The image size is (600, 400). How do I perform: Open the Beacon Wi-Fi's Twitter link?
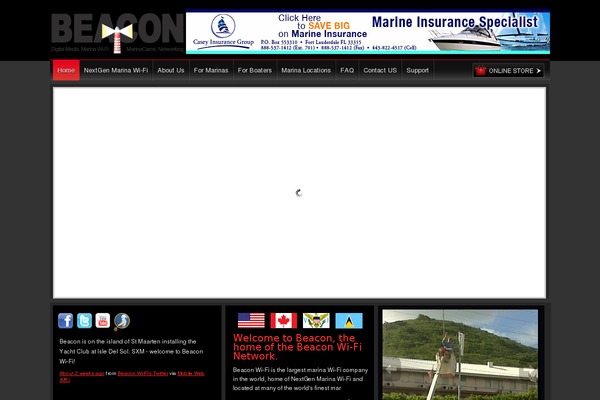(143, 373)
